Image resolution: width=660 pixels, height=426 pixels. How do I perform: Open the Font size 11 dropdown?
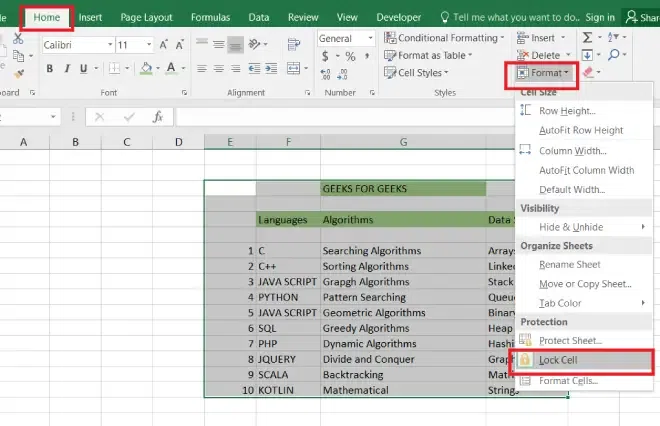(149, 45)
